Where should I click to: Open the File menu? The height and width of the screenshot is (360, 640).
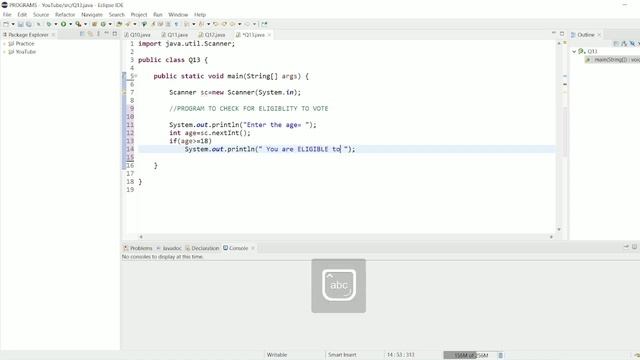(7, 15)
